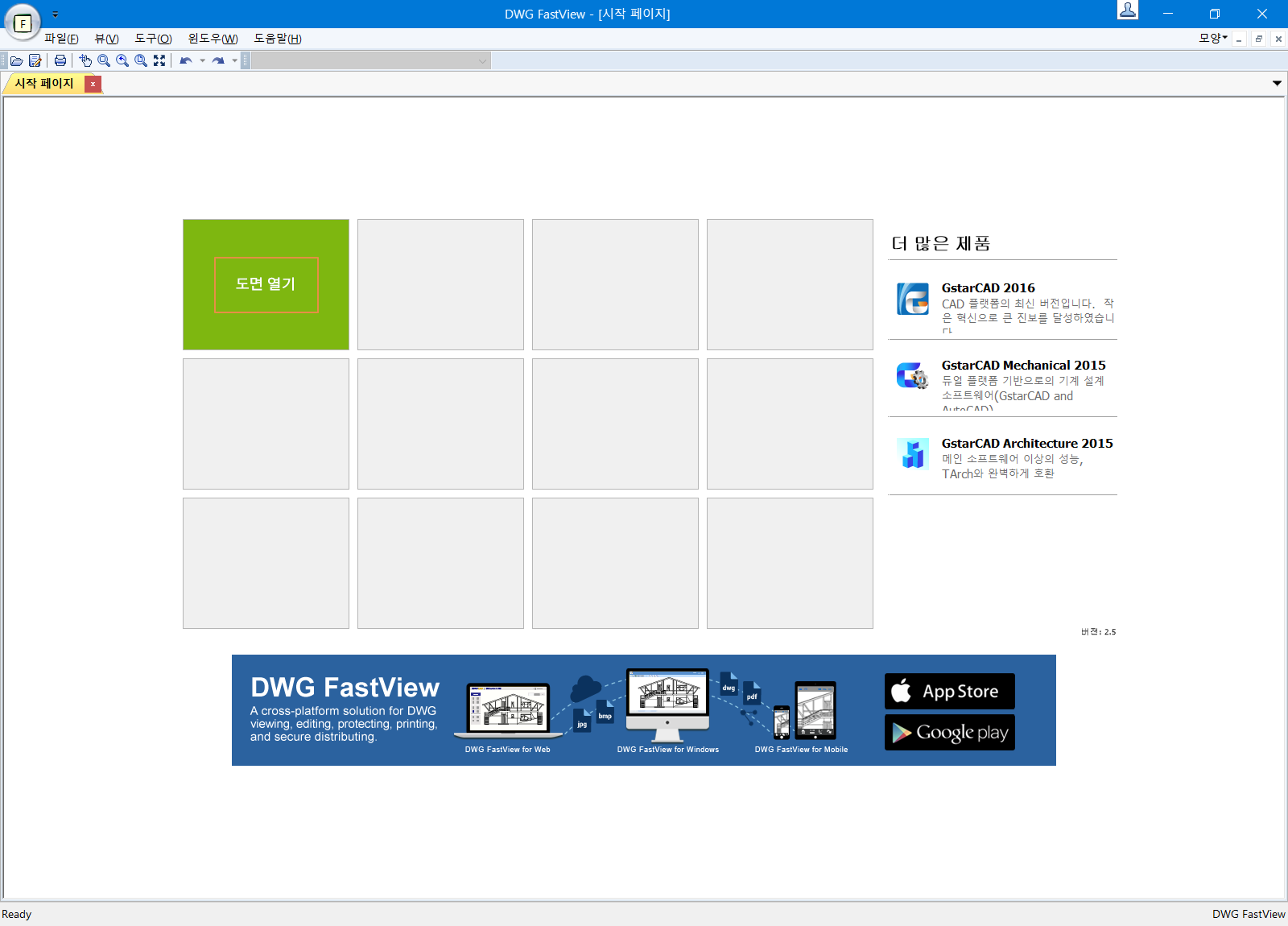
Task: Open the 도움말(H) menu
Action: tap(278, 39)
